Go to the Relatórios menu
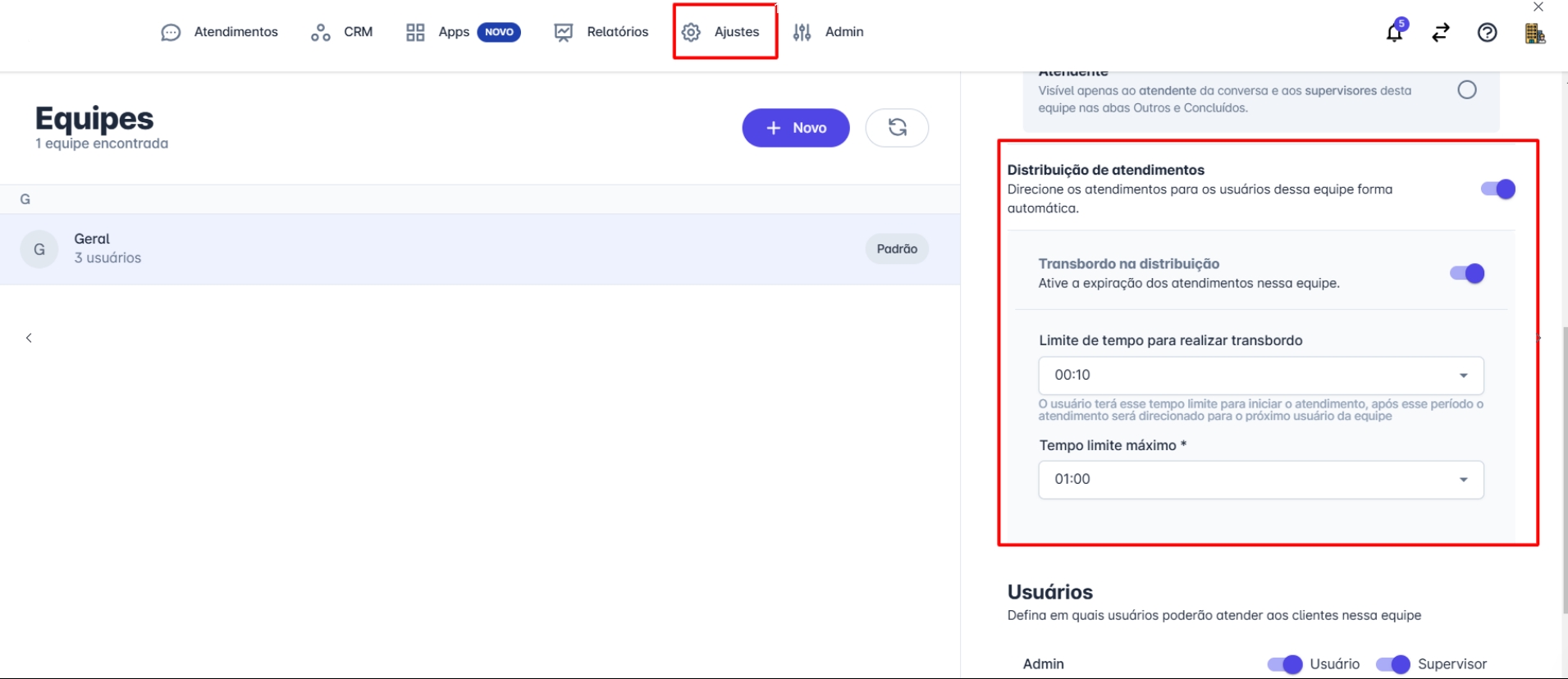The width and height of the screenshot is (1568, 679). [601, 32]
